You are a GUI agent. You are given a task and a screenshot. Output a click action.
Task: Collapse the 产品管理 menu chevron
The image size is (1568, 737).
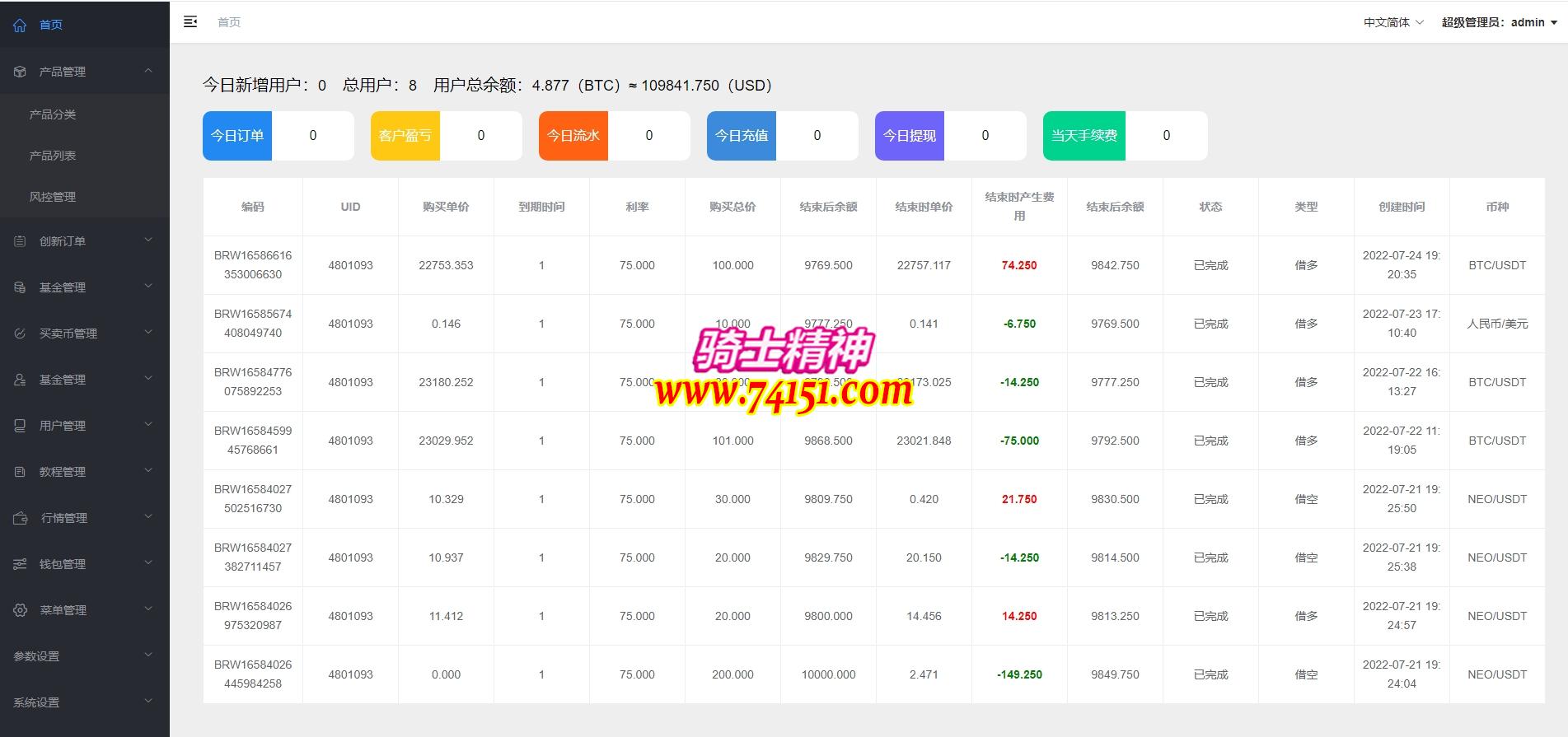point(148,71)
